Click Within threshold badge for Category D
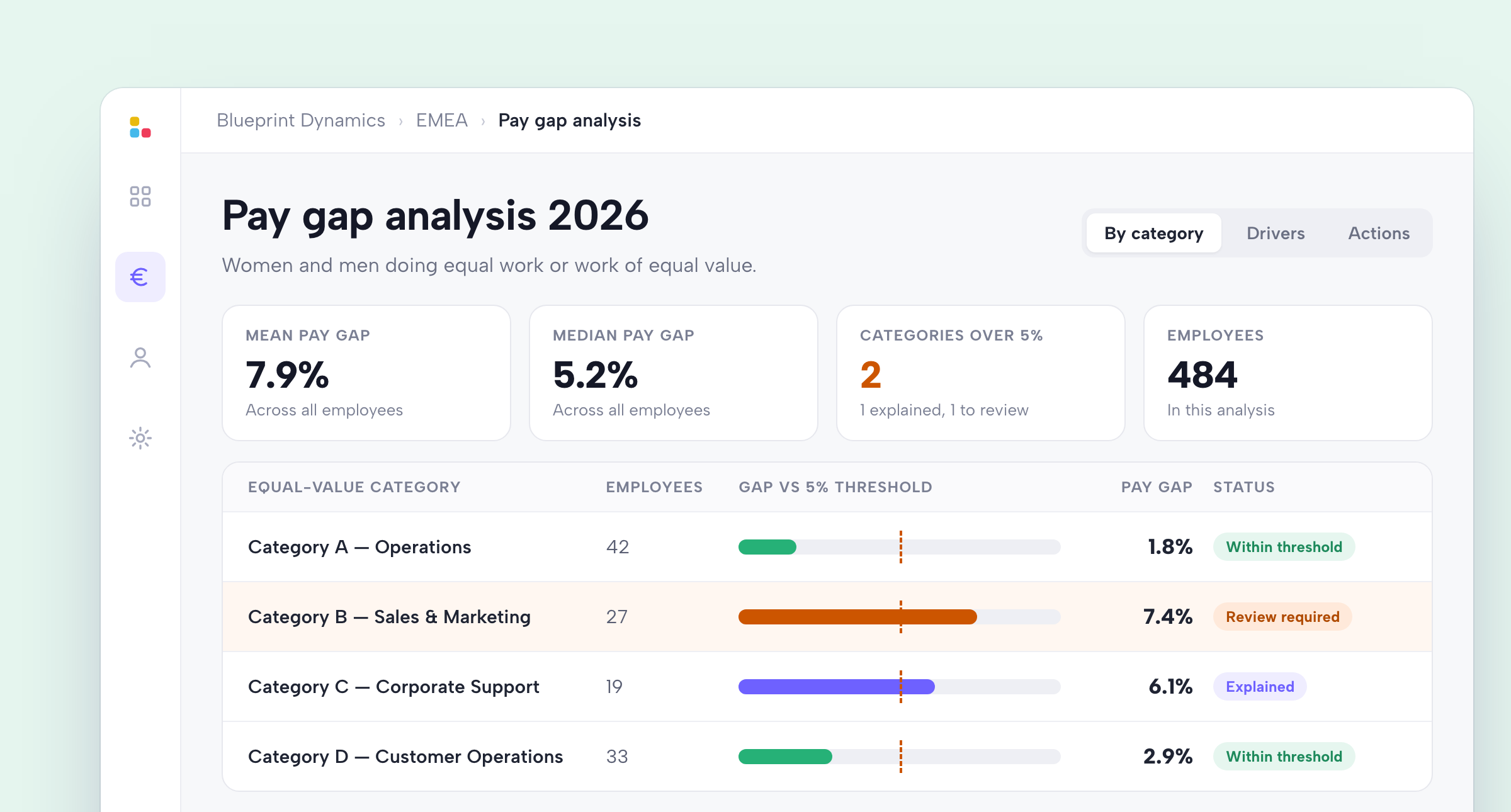Image resolution: width=1511 pixels, height=812 pixels. click(1284, 757)
